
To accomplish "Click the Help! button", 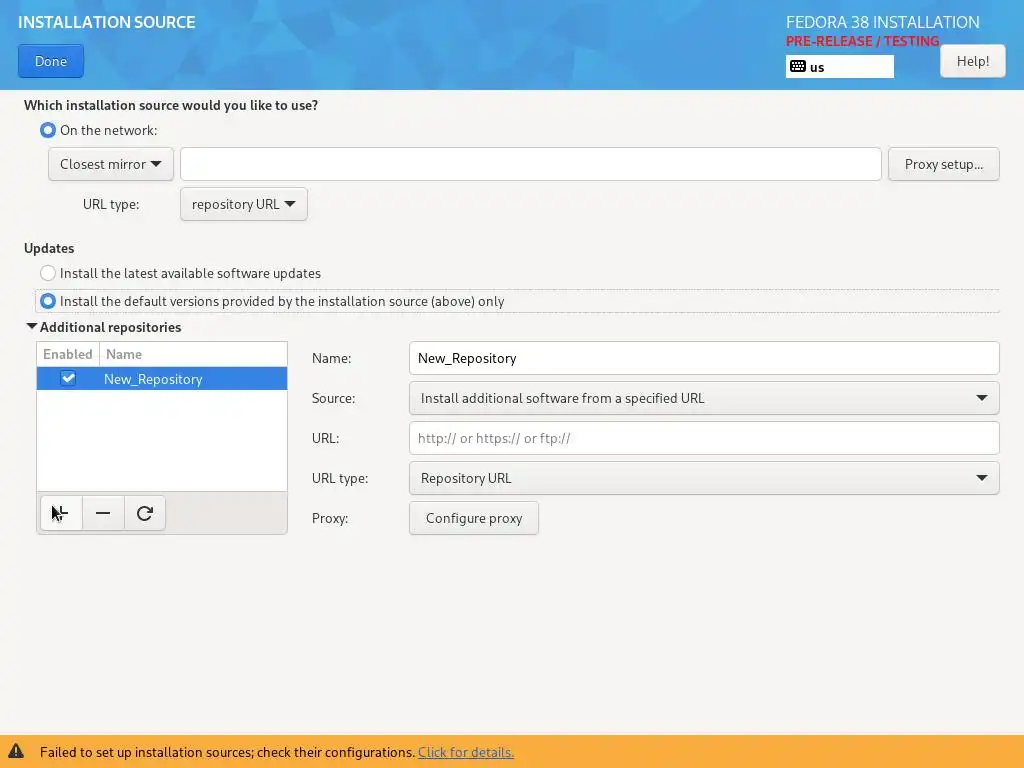I will coord(972,61).
